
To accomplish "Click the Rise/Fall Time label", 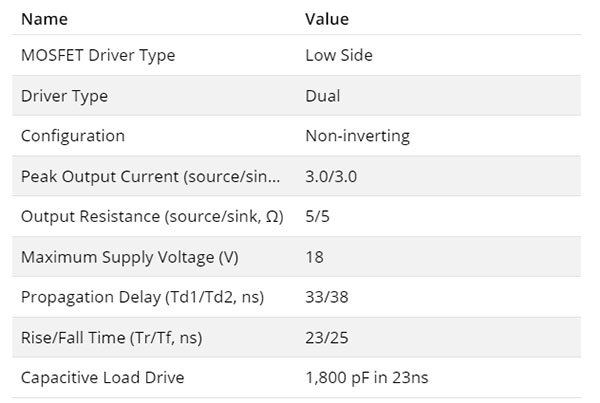I will [111, 338].
